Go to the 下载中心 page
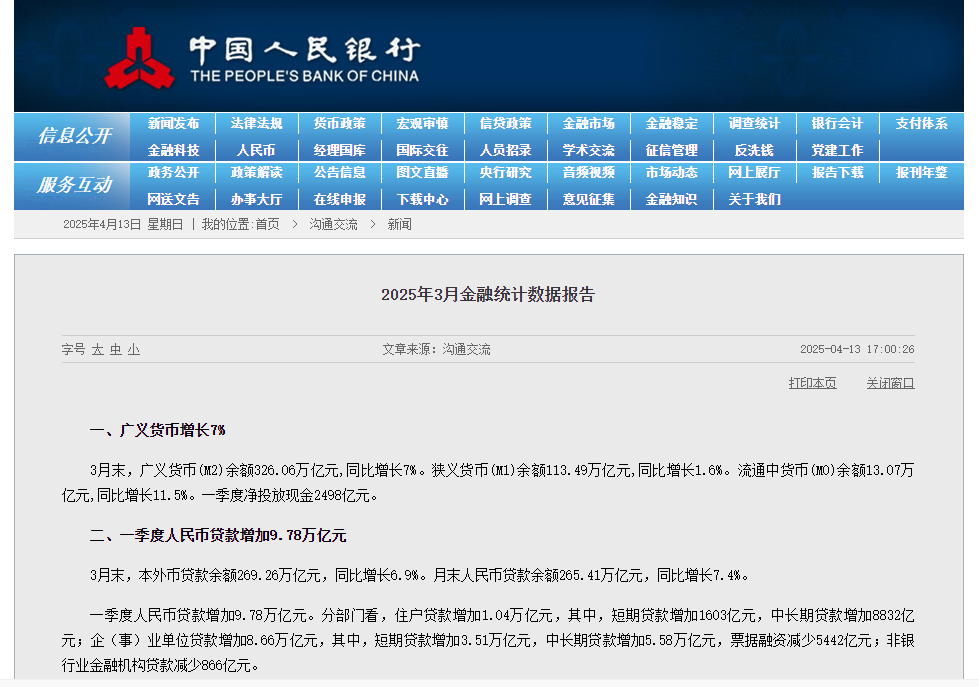Viewport: 979px width, 687px height. pos(422,199)
